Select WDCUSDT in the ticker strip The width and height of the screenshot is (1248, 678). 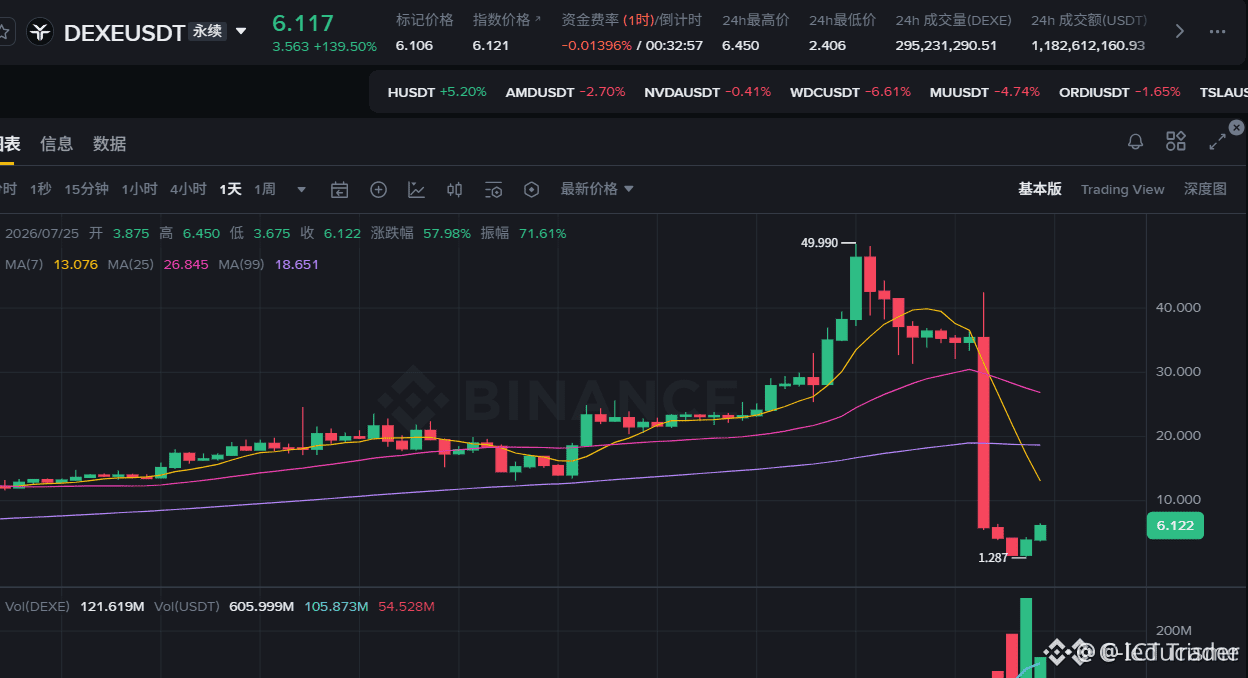850,92
